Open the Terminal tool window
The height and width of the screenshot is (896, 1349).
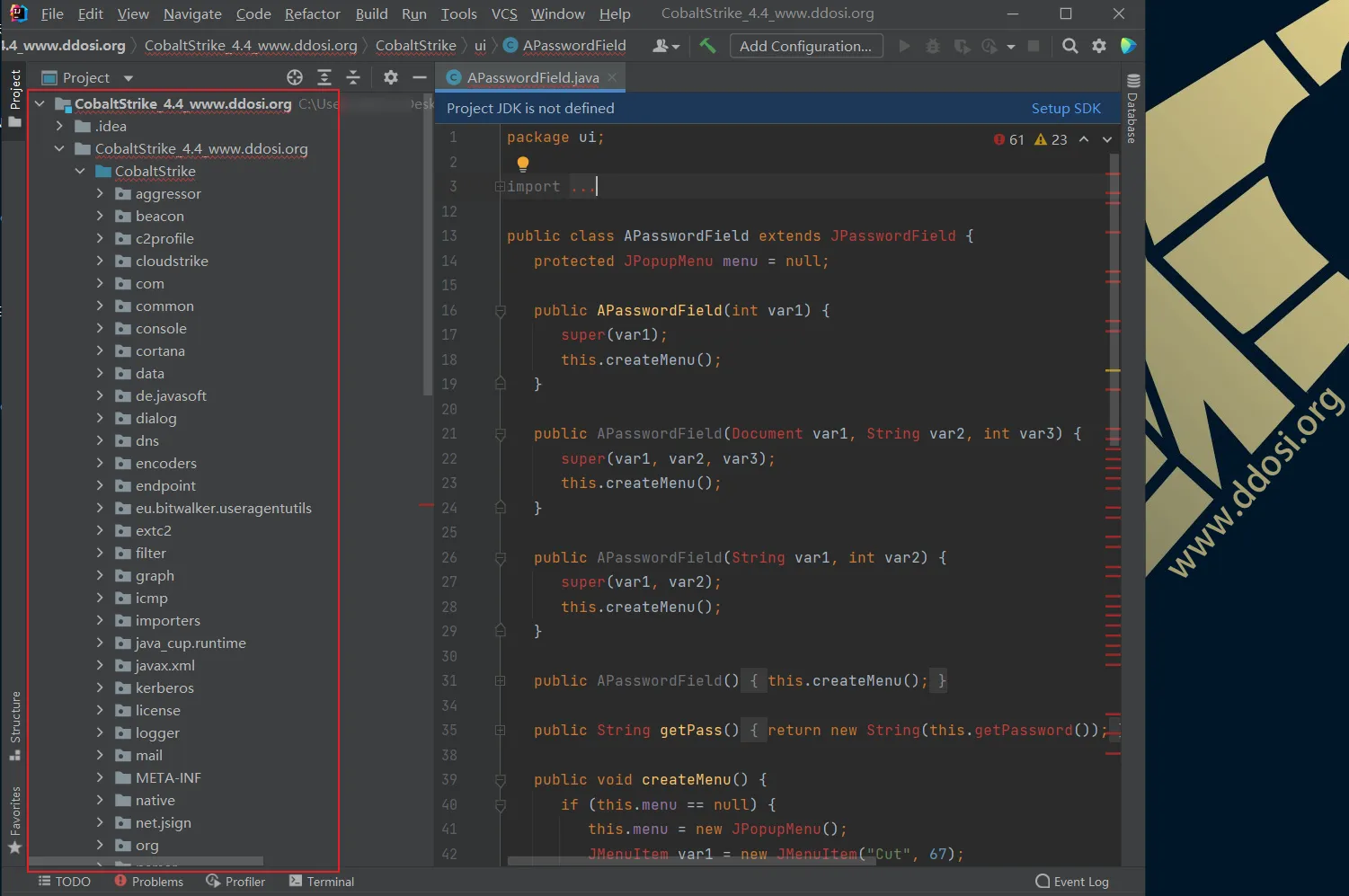(322, 882)
